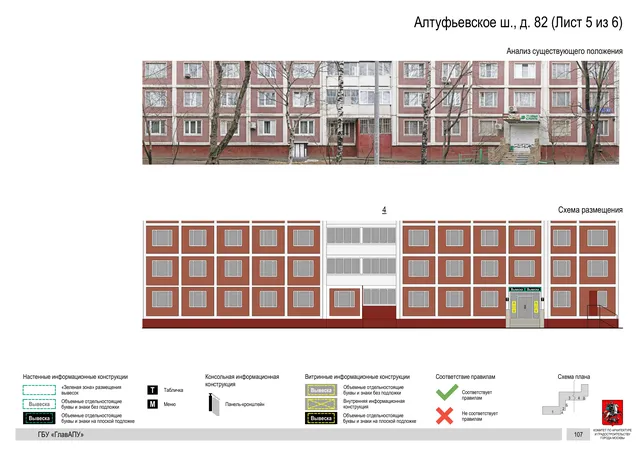640x453 pixels.
Task: Click the 'Панель-кронштейн' label
Action: pos(245,404)
